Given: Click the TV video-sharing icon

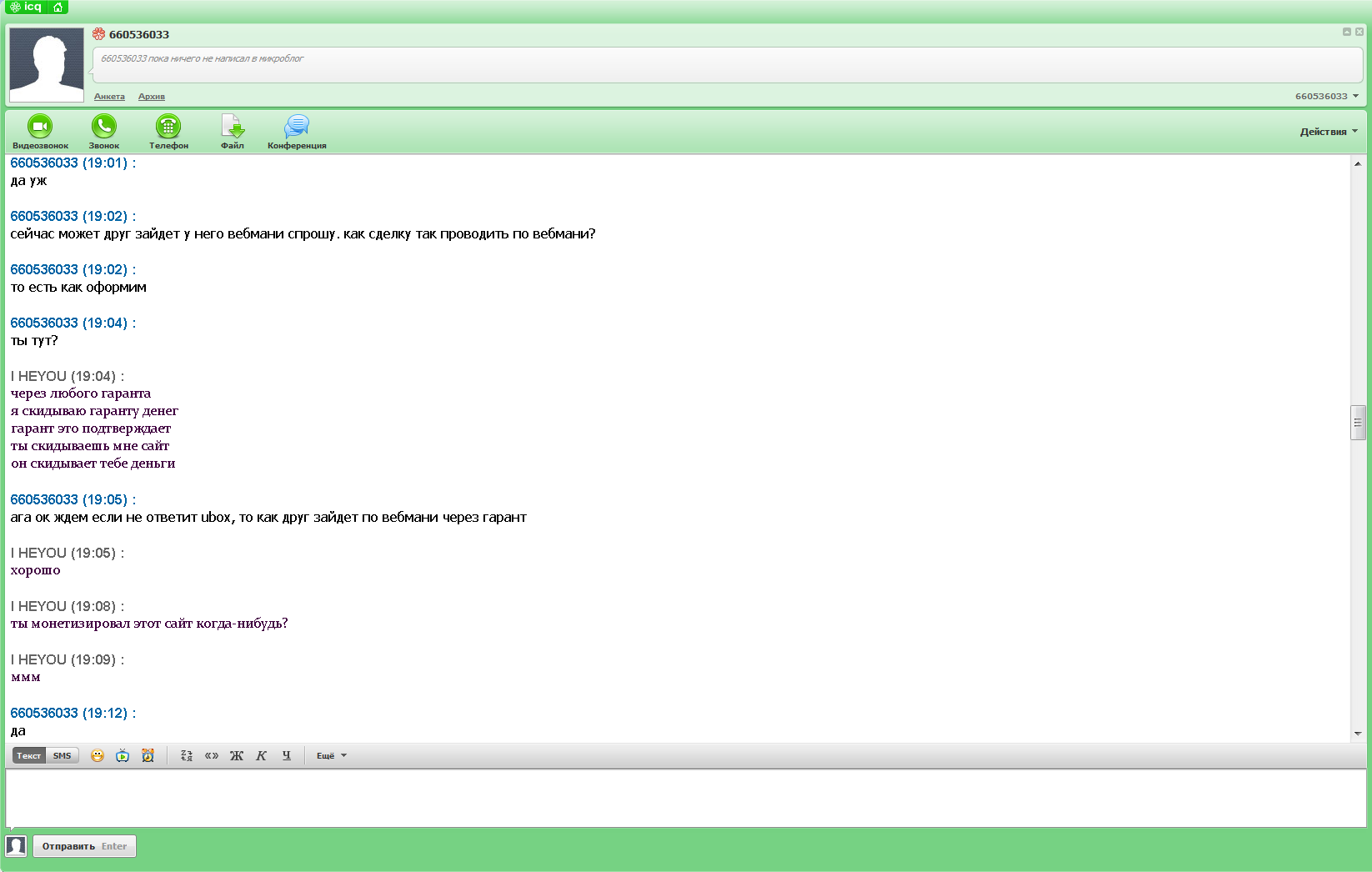Looking at the screenshot, I should point(123,755).
